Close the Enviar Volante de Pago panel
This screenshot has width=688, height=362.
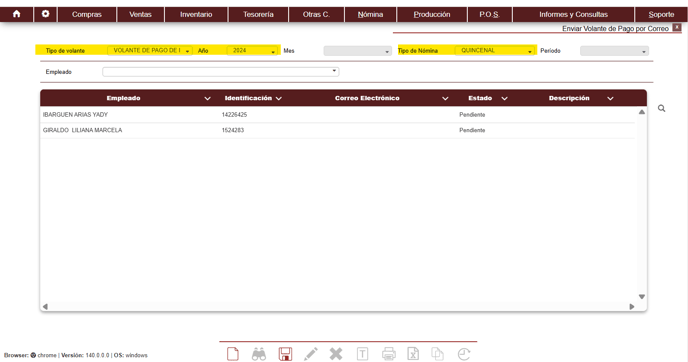tap(677, 27)
